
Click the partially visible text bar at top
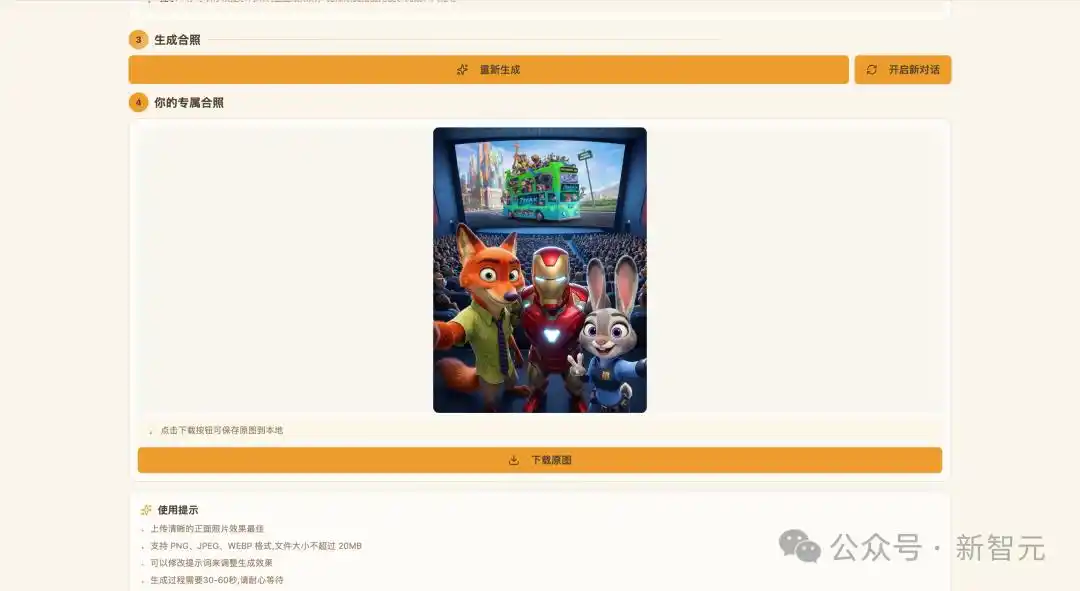point(540,3)
